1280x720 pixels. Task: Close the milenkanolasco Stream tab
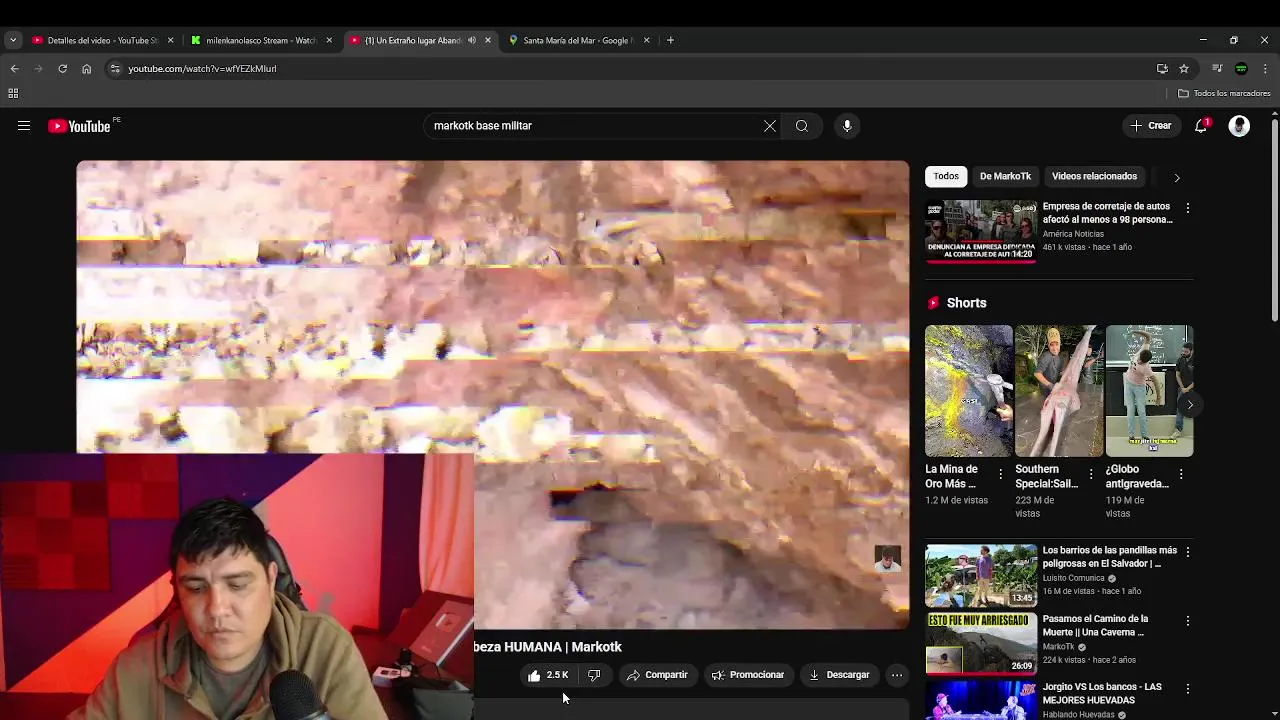[329, 41]
